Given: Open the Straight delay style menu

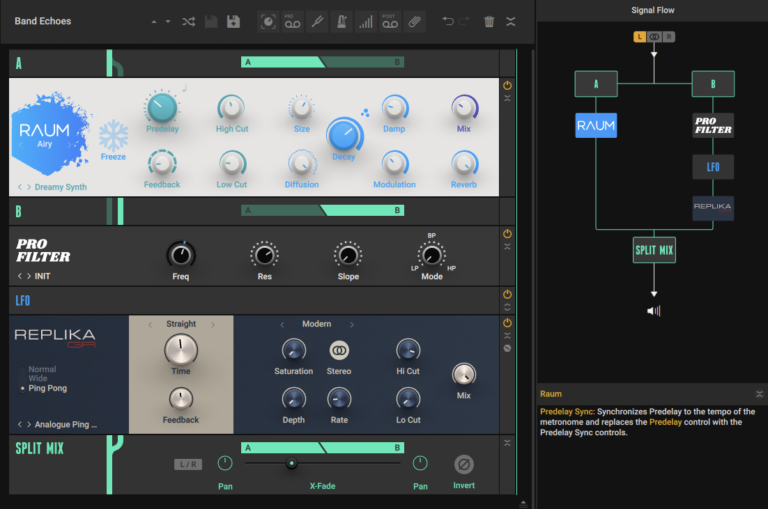Looking at the screenshot, I should click(x=181, y=324).
